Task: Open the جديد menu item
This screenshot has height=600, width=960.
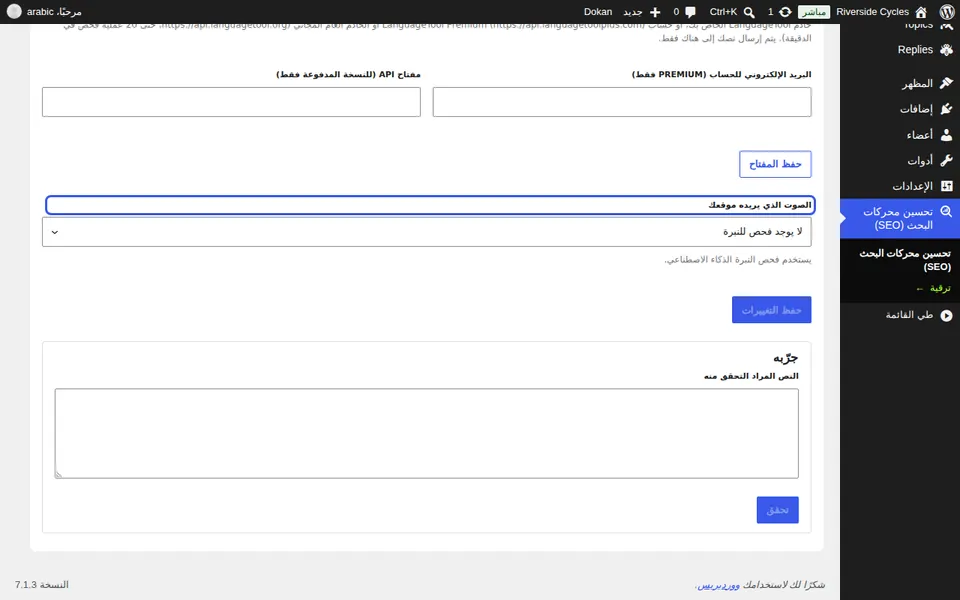Action: pyautogui.click(x=633, y=12)
